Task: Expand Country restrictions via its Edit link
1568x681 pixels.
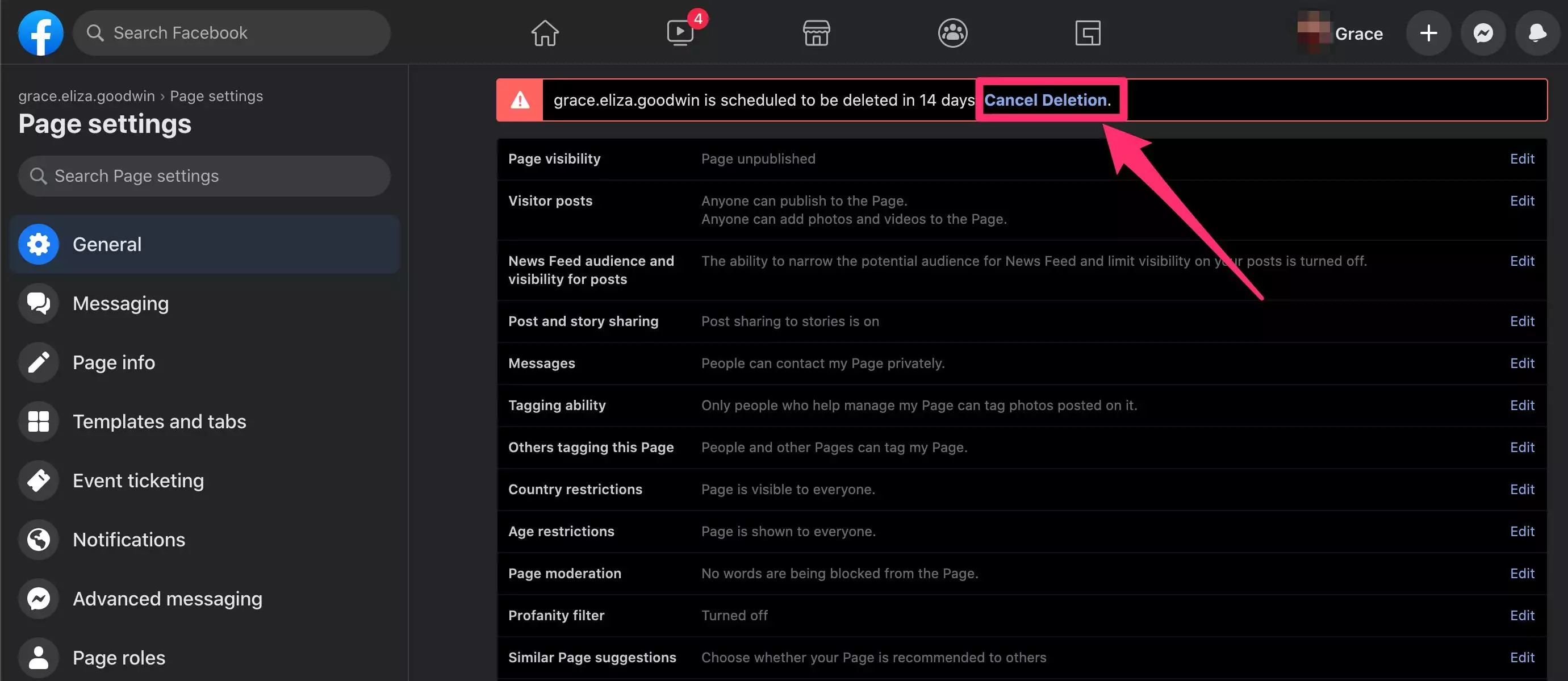Action: coord(1522,489)
